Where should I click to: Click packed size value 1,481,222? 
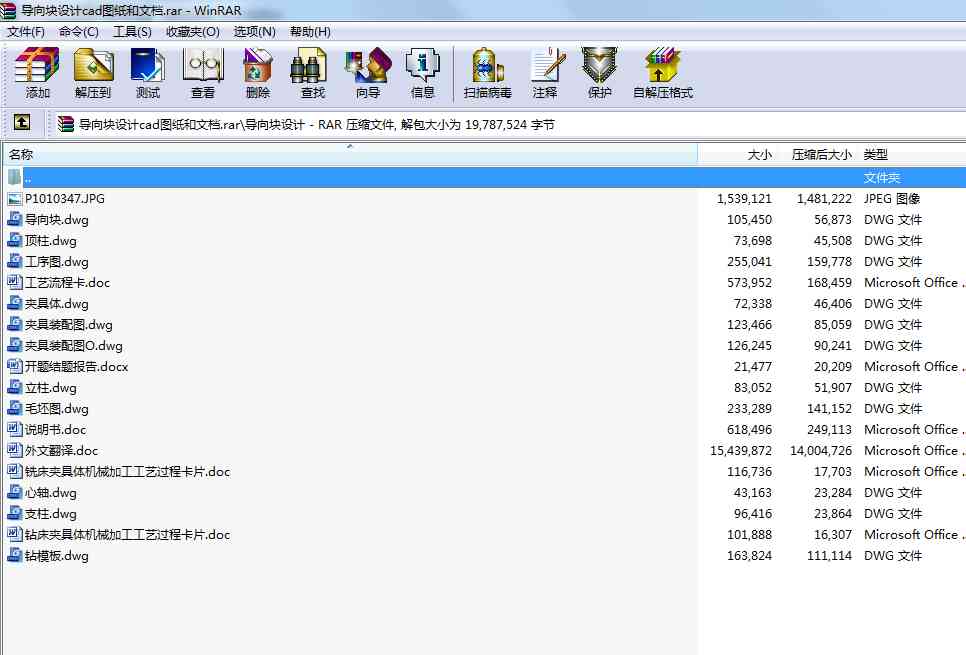coord(824,199)
